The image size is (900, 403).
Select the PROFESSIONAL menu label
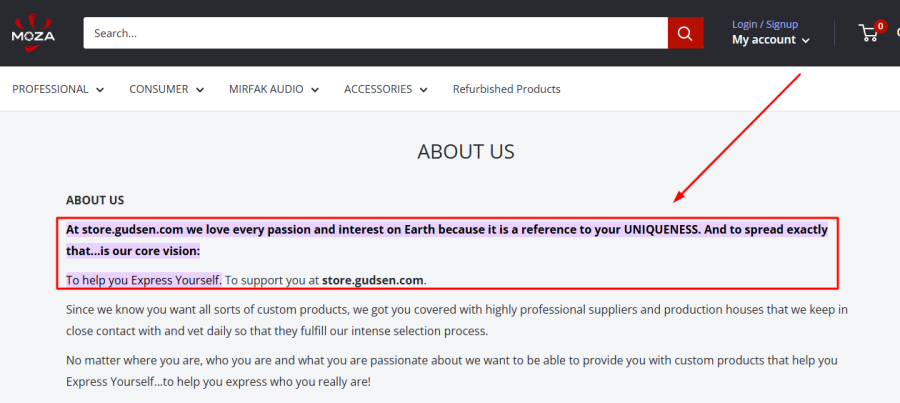pyautogui.click(x=50, y=89)
